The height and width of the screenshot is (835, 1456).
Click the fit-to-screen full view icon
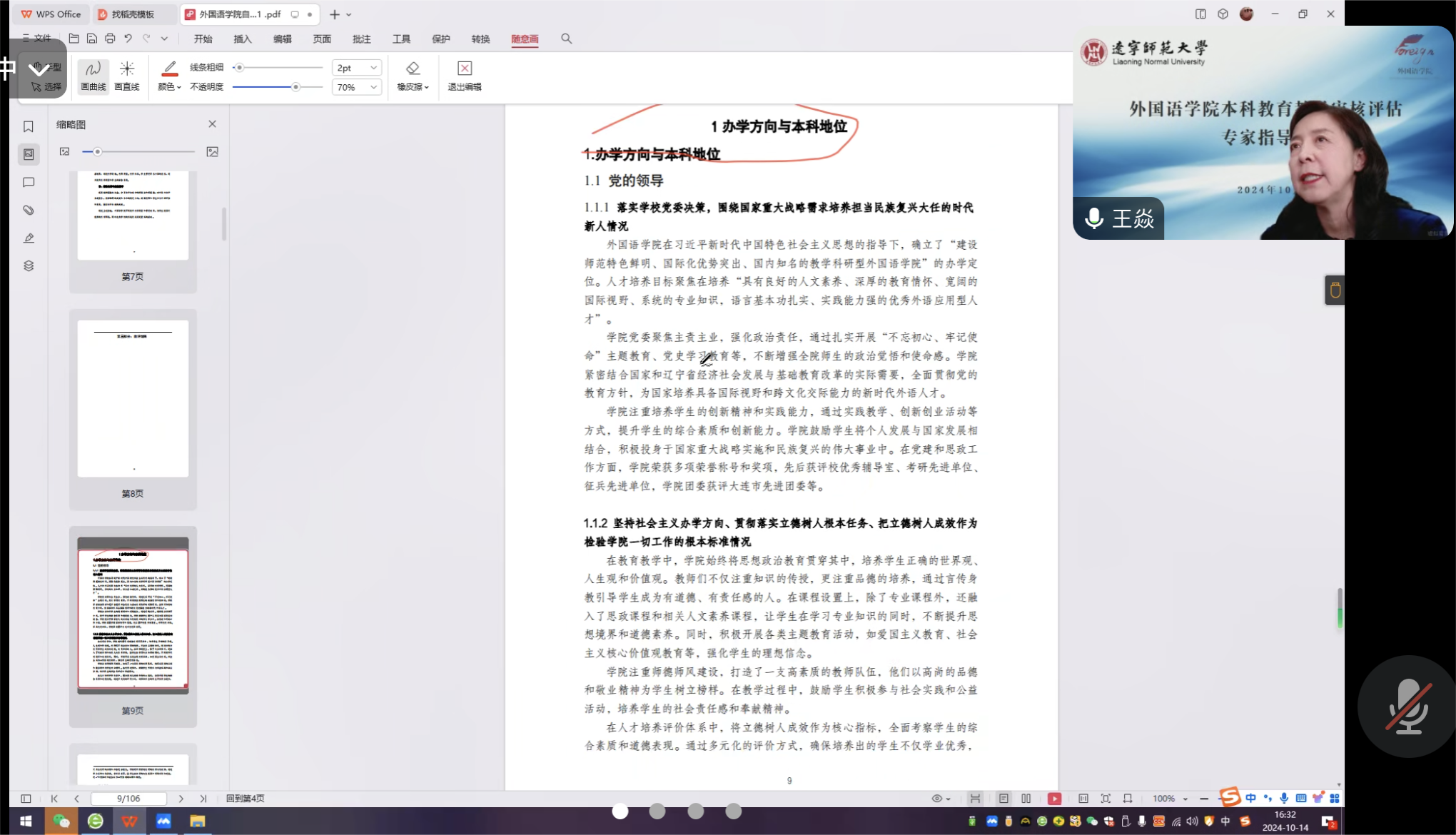(x=1106, y=798)
